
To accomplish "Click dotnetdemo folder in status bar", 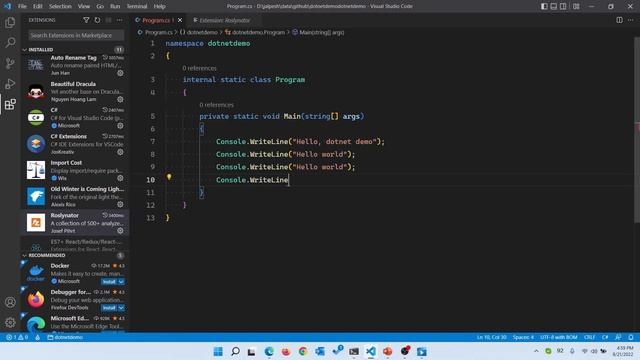I will (65, 337).
